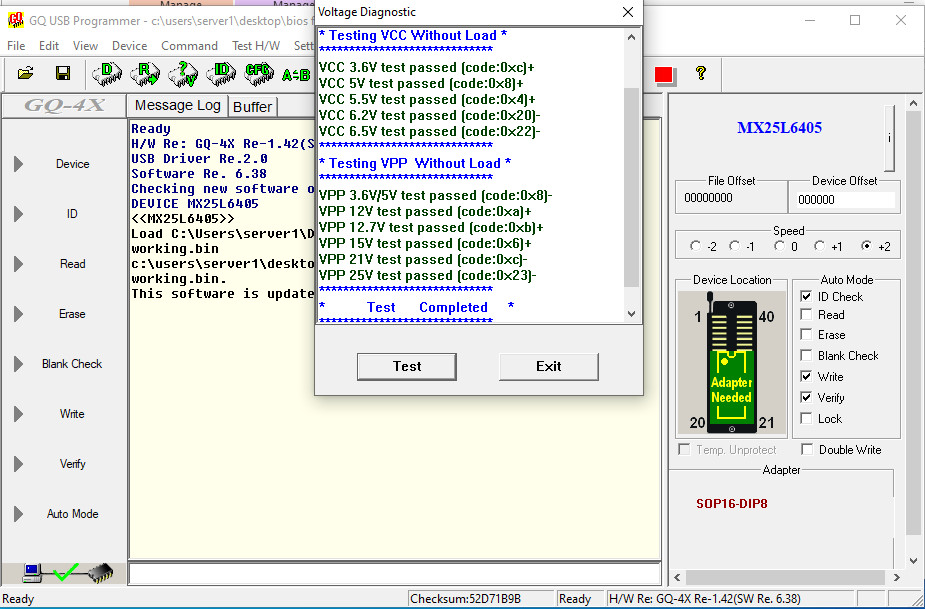Enable the Double Write checkbox
Image resolution: width=925 pixels, height=609 pixels.
(808, 450)
